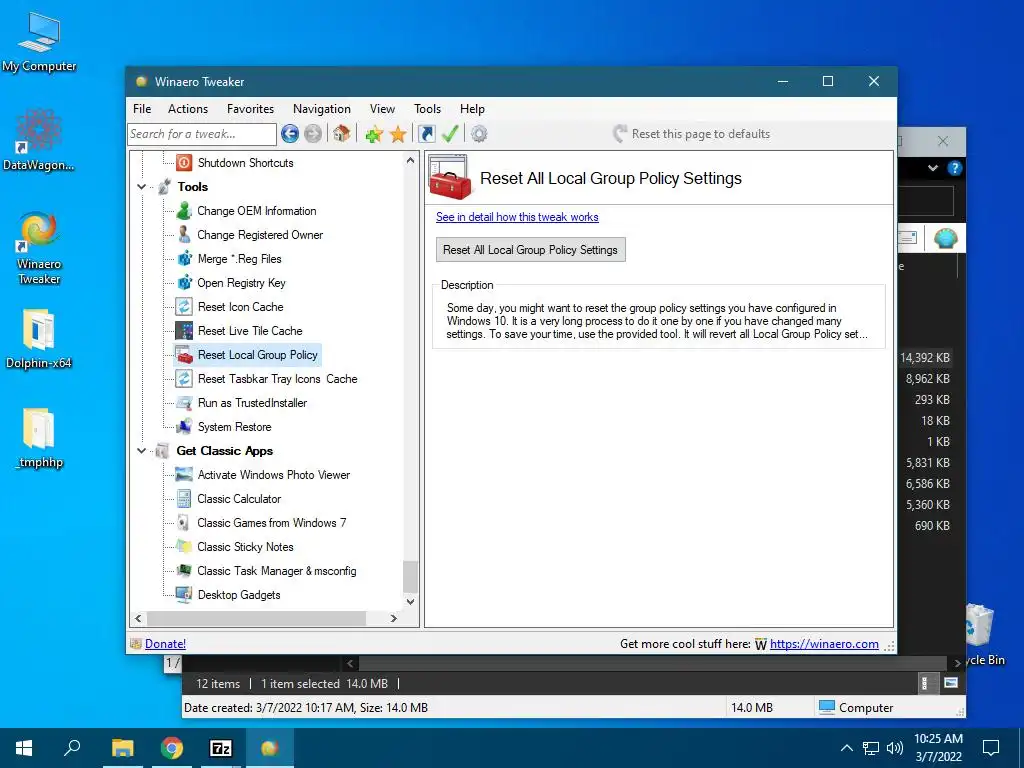
Task: Add this tweak to bookmarks with the green plus star
Action: [374, 135]
